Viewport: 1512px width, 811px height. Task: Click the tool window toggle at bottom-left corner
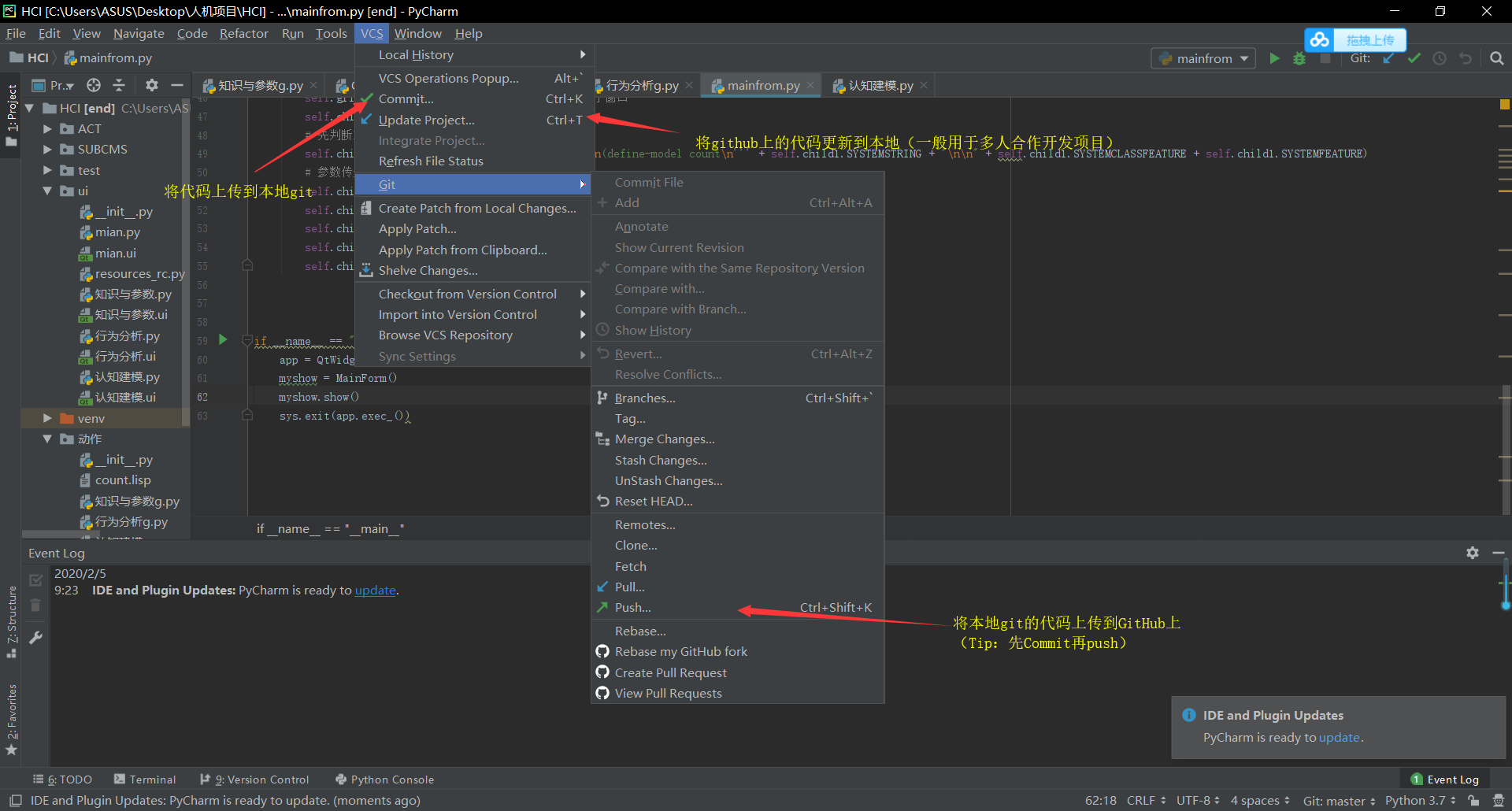(x=15, y=801)
